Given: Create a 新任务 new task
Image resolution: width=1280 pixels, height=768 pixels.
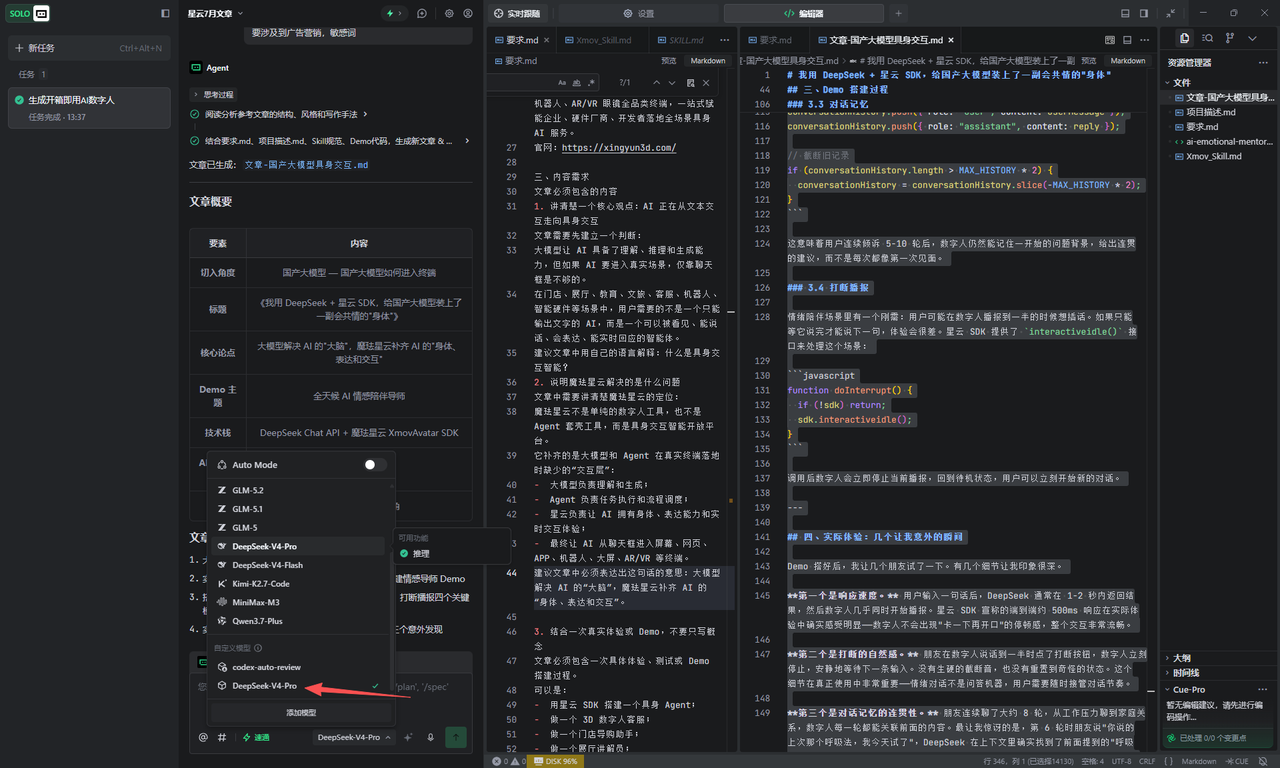Looking at the screenshot, I should click(90, 48).
